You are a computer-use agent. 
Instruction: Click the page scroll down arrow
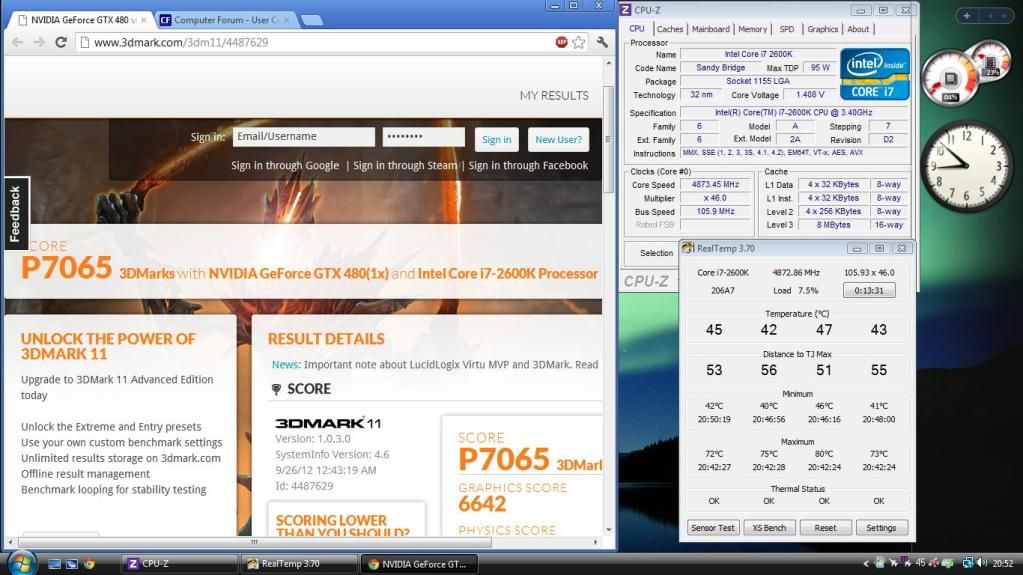pyautogui.click(x=609, y=530)
